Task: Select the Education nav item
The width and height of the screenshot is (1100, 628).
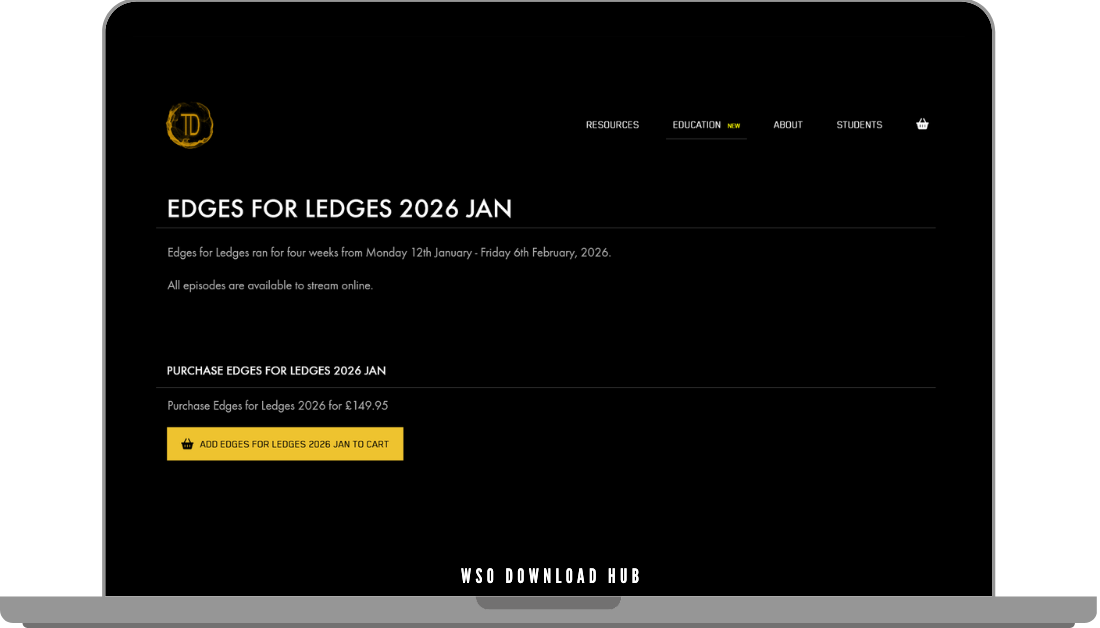Action: [x=697, y=124]
